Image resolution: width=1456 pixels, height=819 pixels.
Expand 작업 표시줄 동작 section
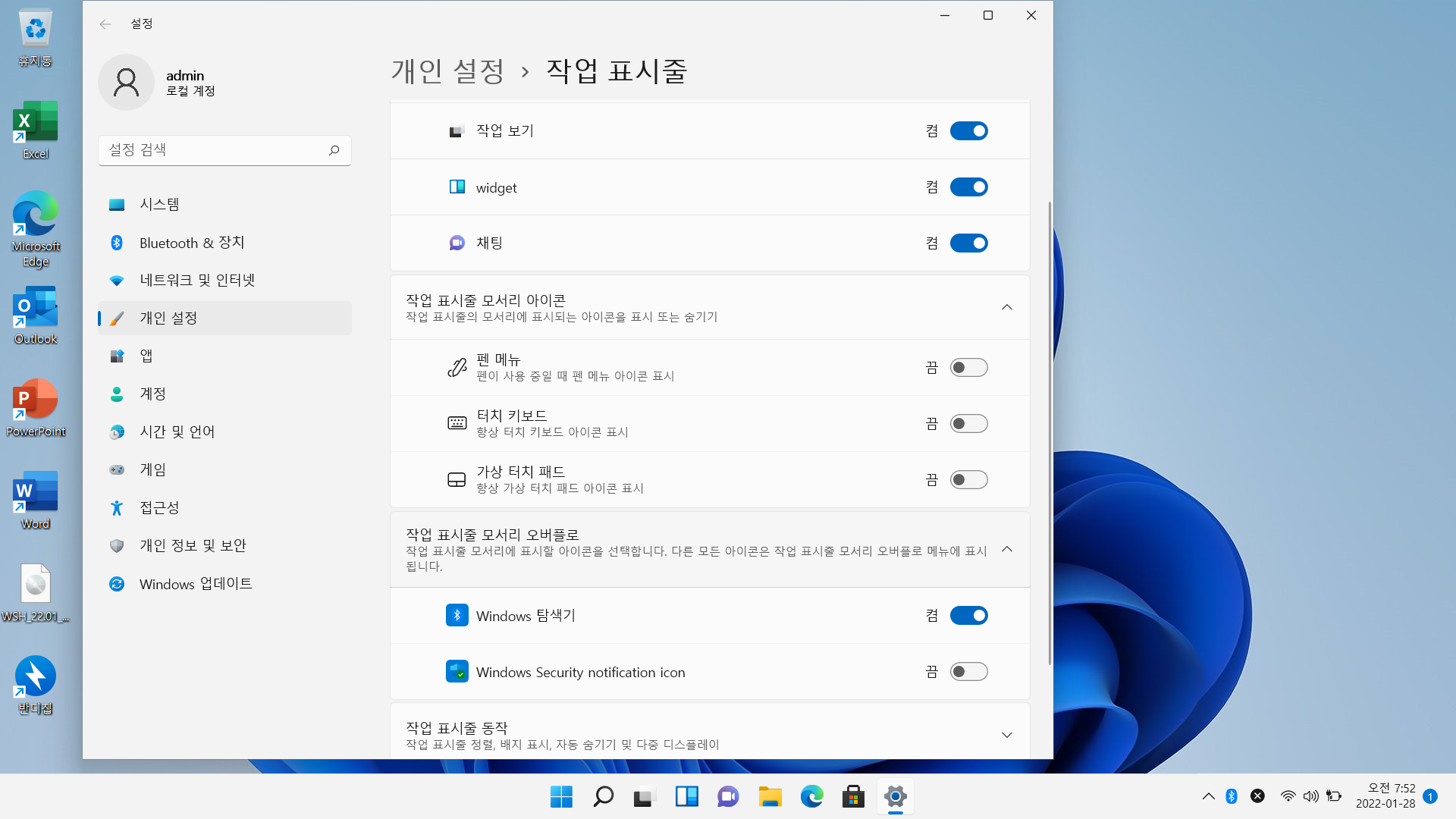[x=1006, y=735]
